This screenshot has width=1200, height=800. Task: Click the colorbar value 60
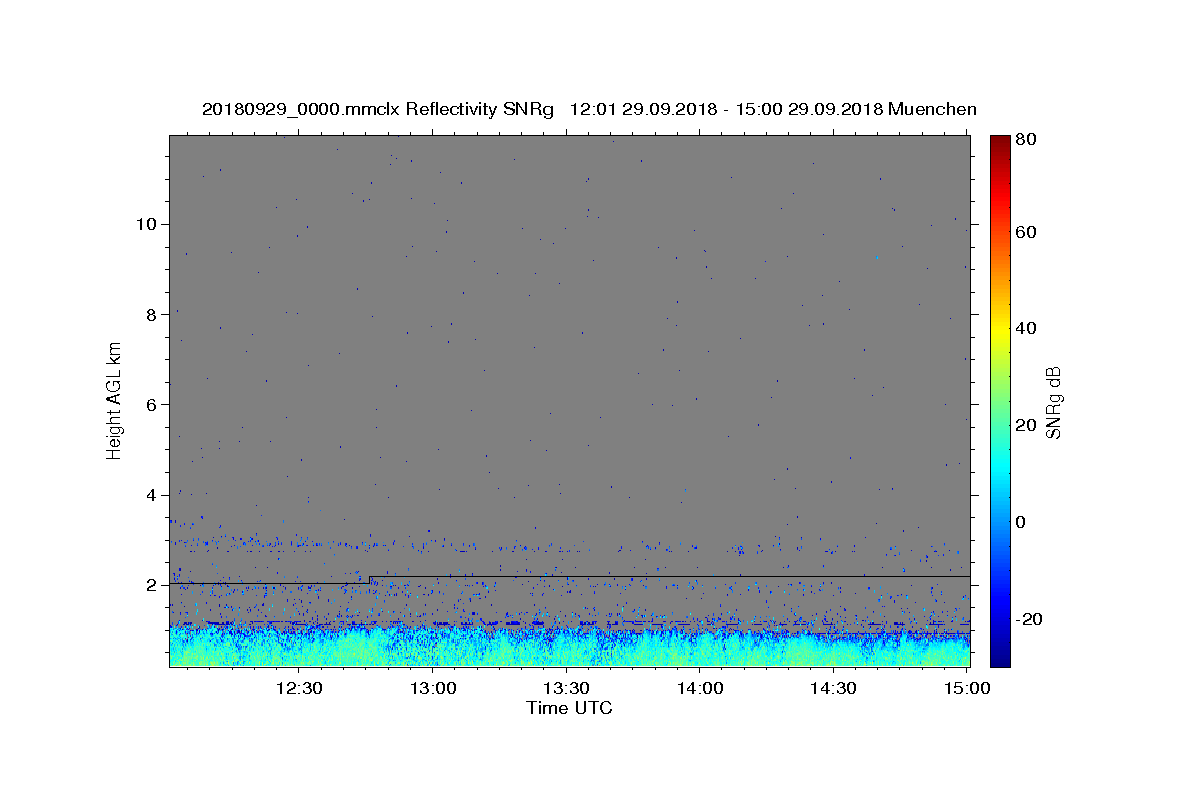pyautogui.click(x=1026, y=232)
